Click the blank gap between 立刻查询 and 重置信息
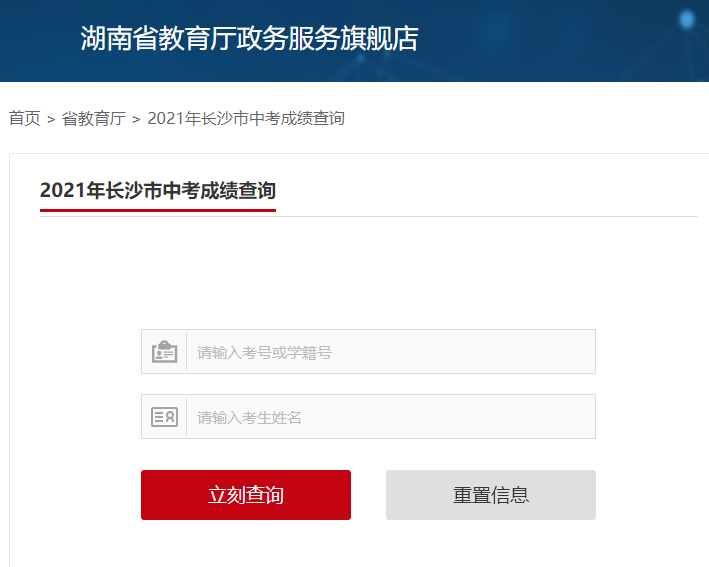This screenshot has width=709, height=567. (369, 495)
